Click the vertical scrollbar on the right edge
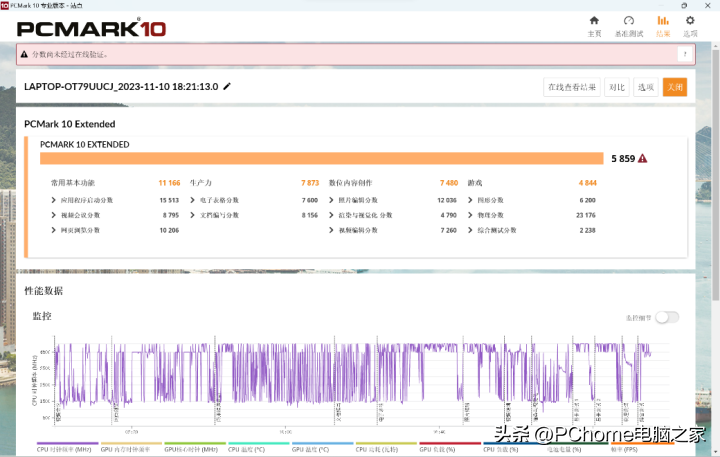This screenshot has width=720, height=457. [714, 200]
